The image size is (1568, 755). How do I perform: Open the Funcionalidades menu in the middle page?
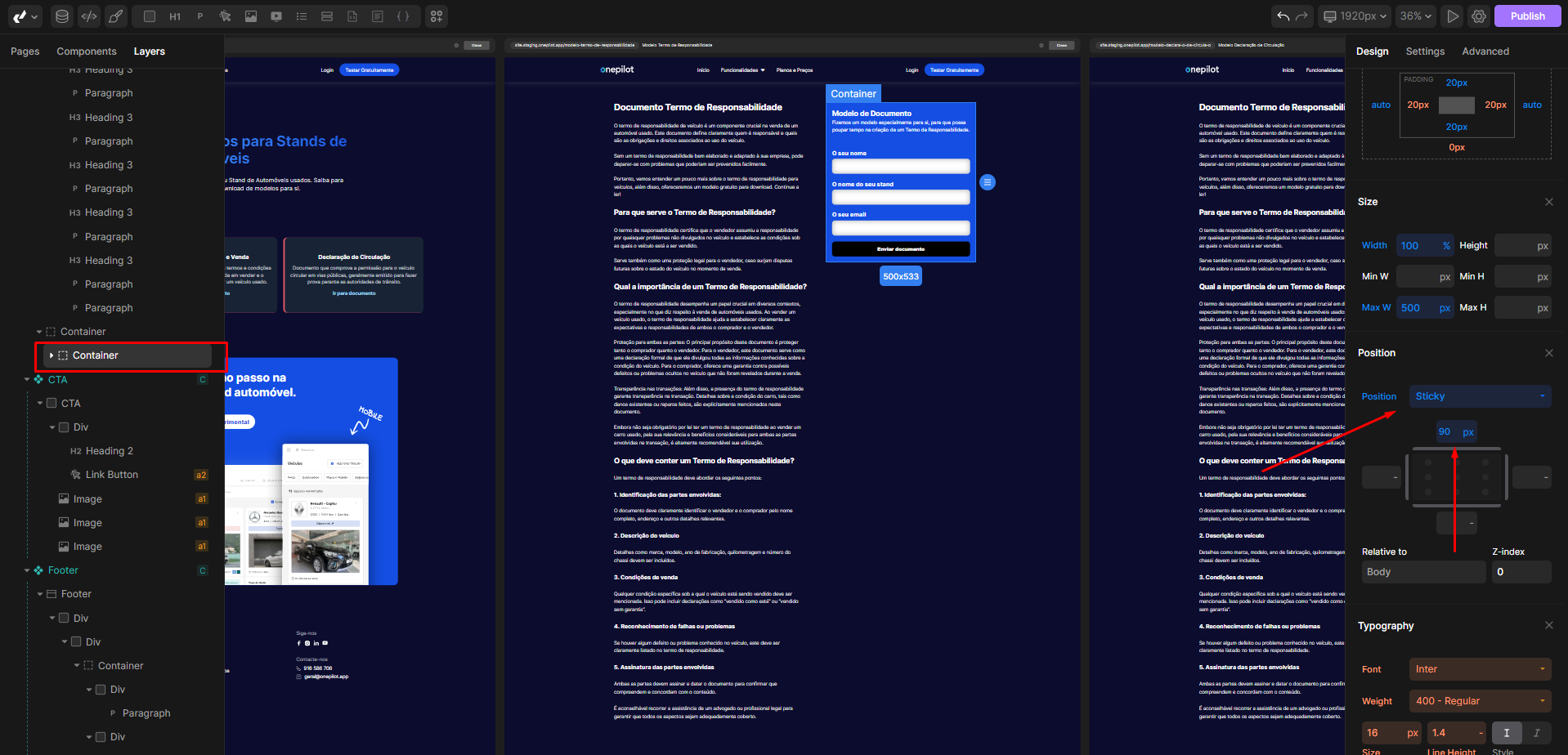click(x=742, y=70)
